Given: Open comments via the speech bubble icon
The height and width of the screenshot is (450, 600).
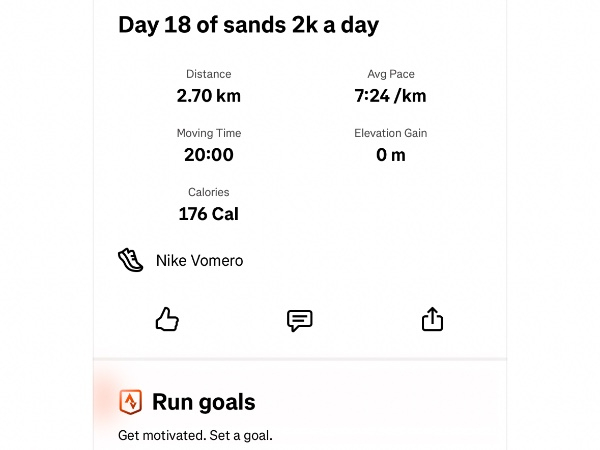Looking at the screenshot, I should pos(300,320).
